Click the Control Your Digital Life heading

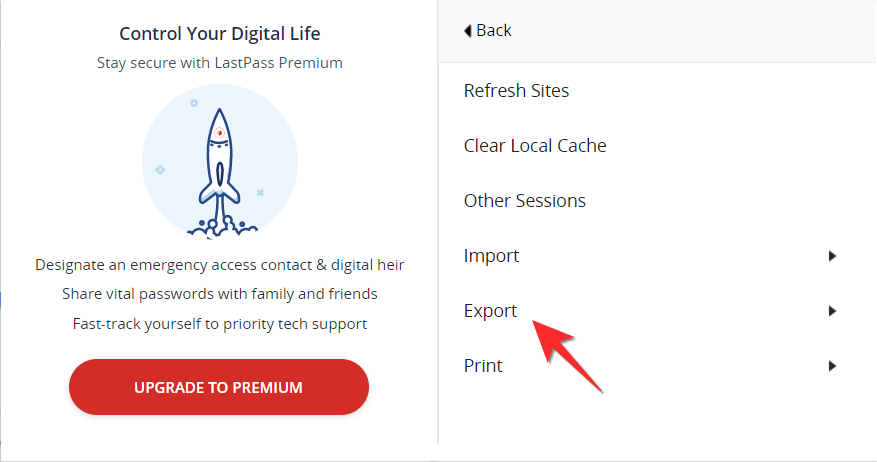point(220,34)
